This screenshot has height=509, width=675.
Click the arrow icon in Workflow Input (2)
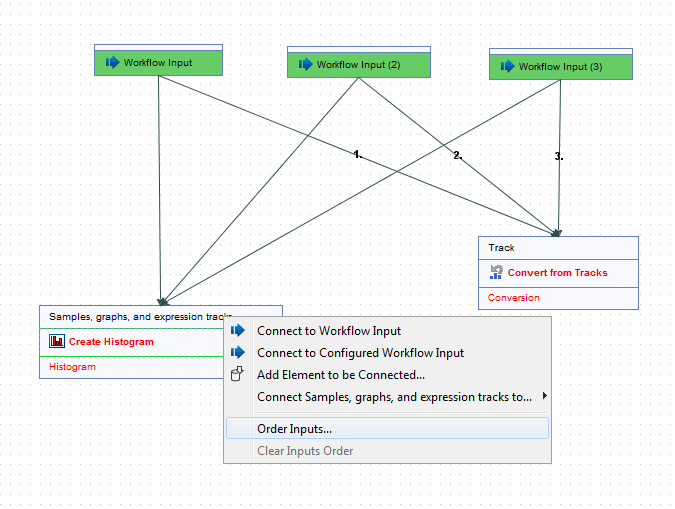pos(305,65)
